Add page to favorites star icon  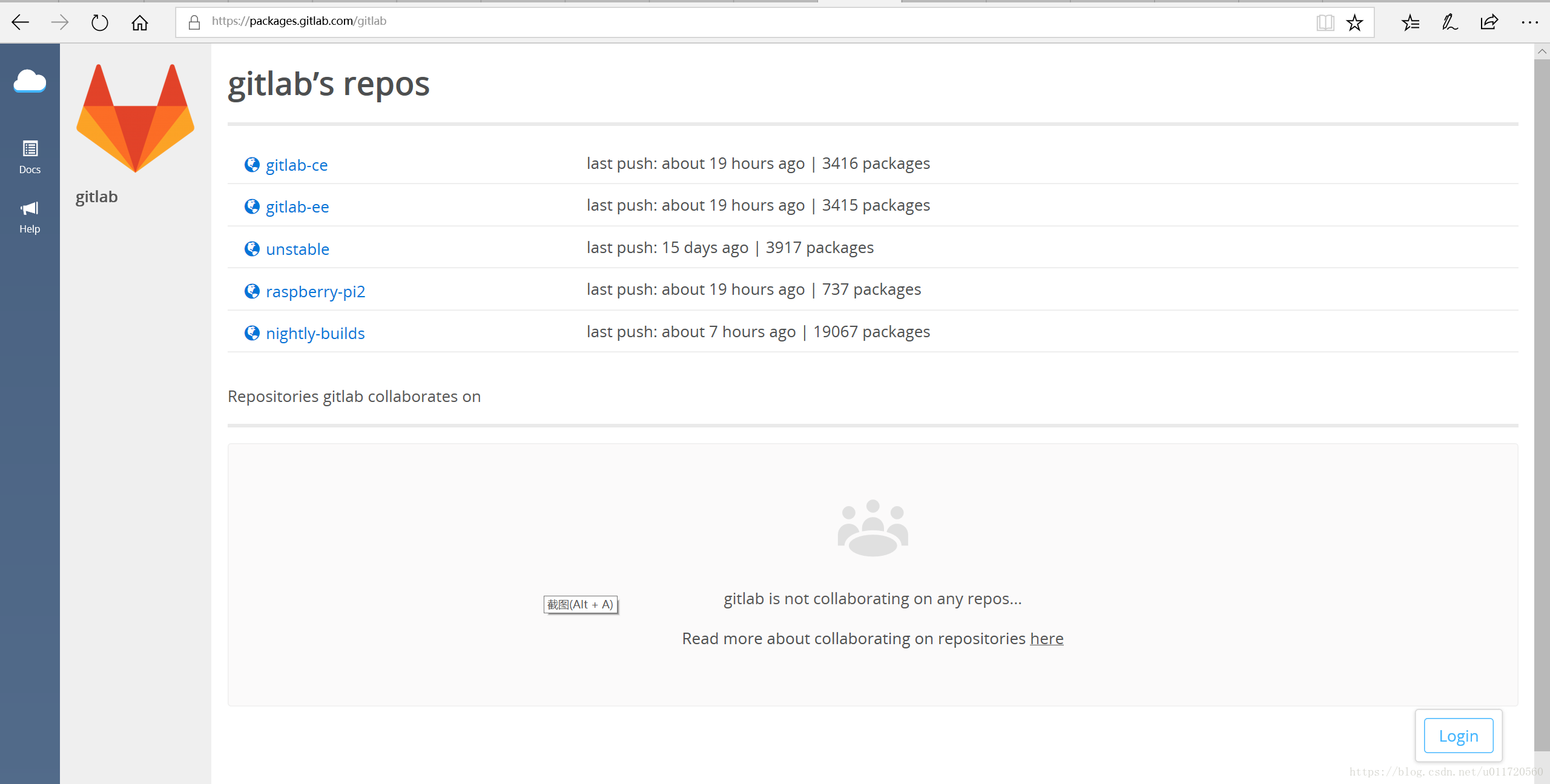click(x=1354, y=23)
